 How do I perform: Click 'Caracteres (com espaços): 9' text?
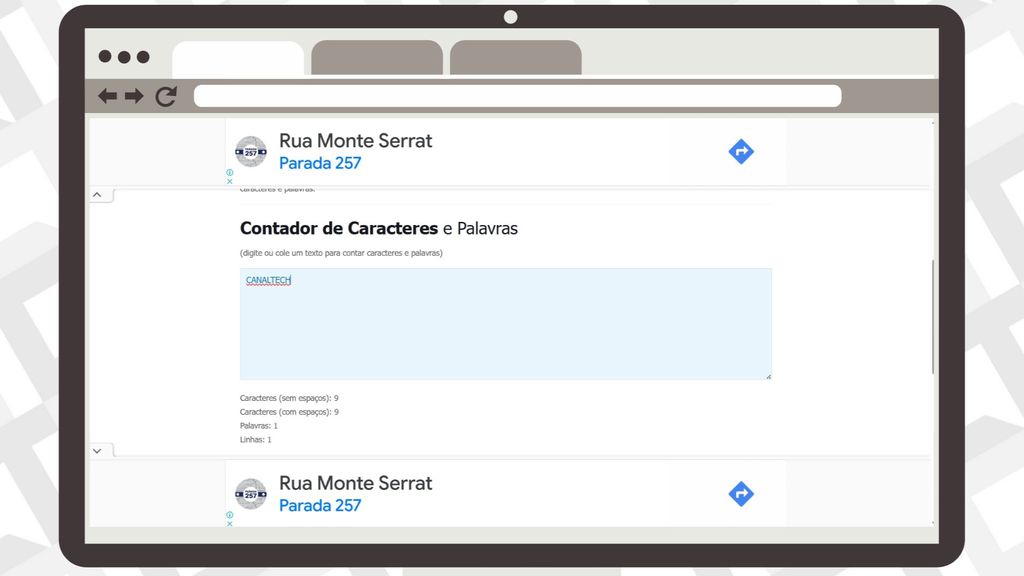(x=289, y=411)
